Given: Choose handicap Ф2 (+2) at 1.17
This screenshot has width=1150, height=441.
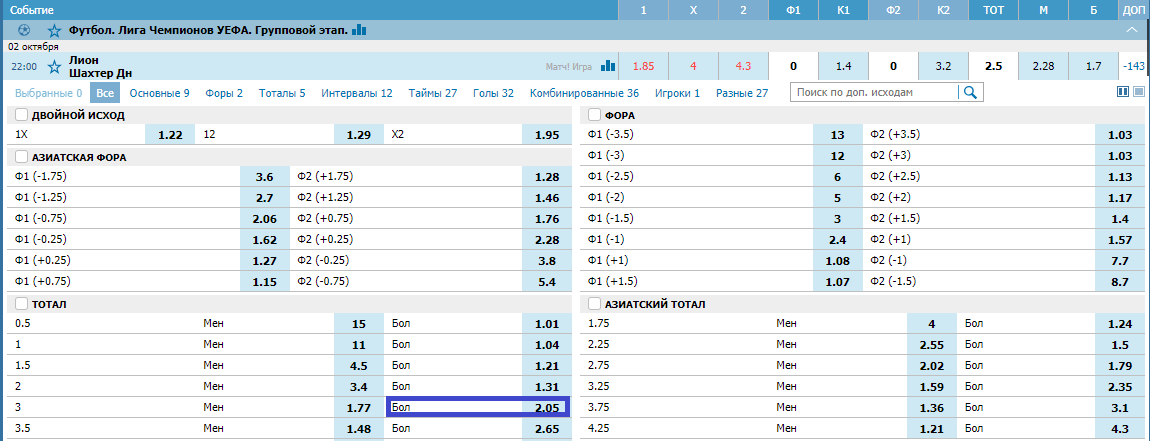Looking at the screenshot, I should [x=1119, y=197].
